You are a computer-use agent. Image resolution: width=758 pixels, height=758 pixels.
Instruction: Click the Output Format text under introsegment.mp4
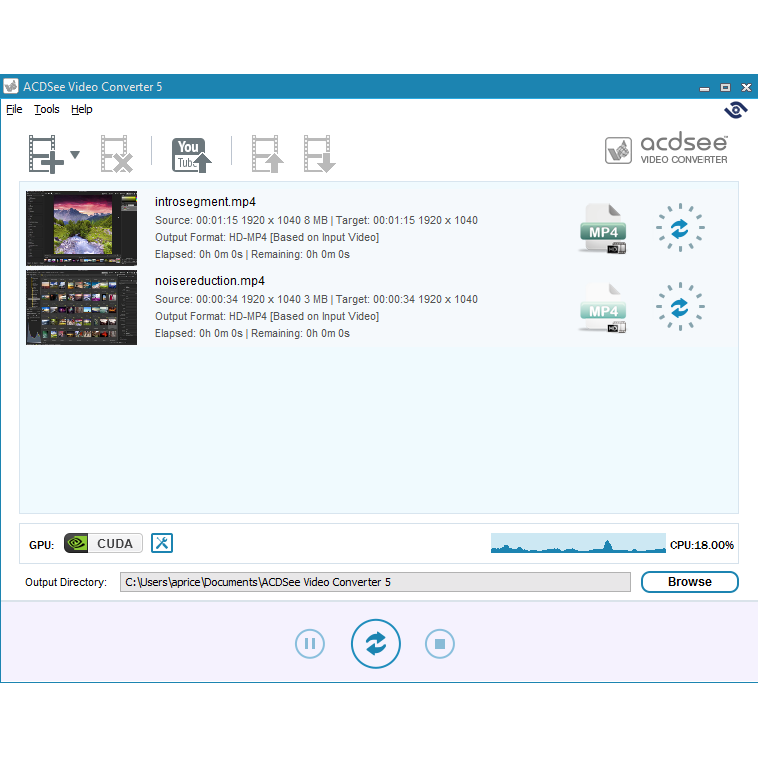(267, 237)
